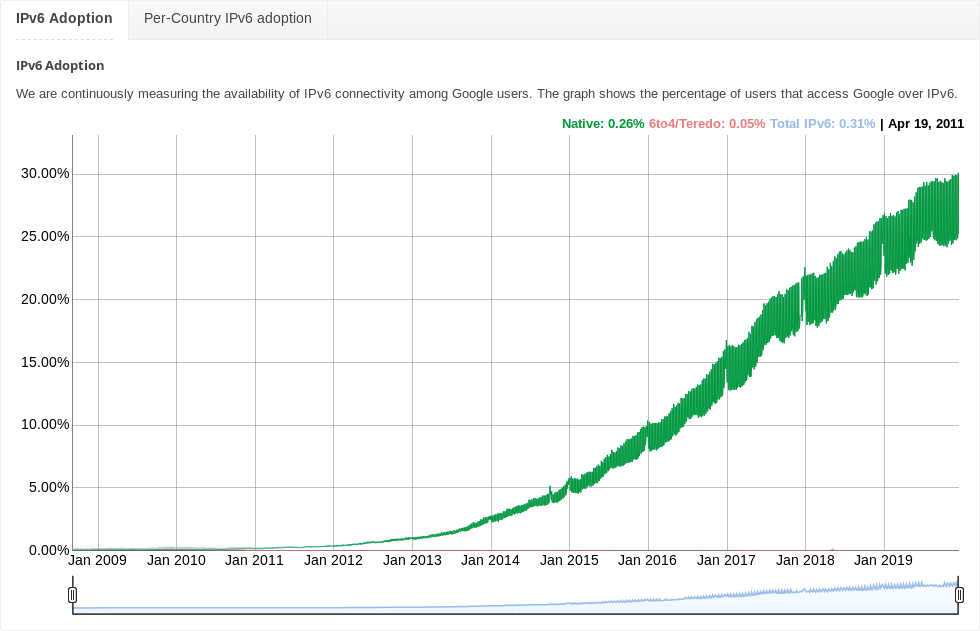This screenshot has width=980, height=631.
Task: Grab the left range slider handle
Action: 72,595
